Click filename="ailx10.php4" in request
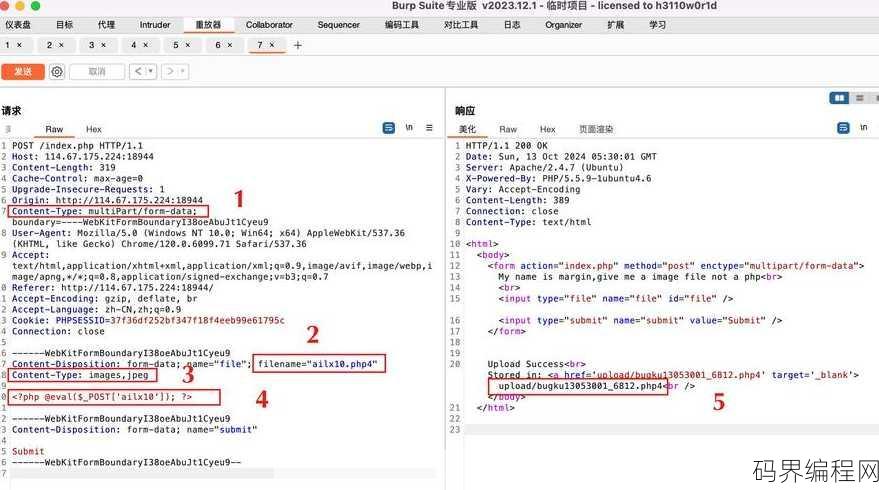The width and height of the screenshot is (879, 490). click(x=318, y=364)
